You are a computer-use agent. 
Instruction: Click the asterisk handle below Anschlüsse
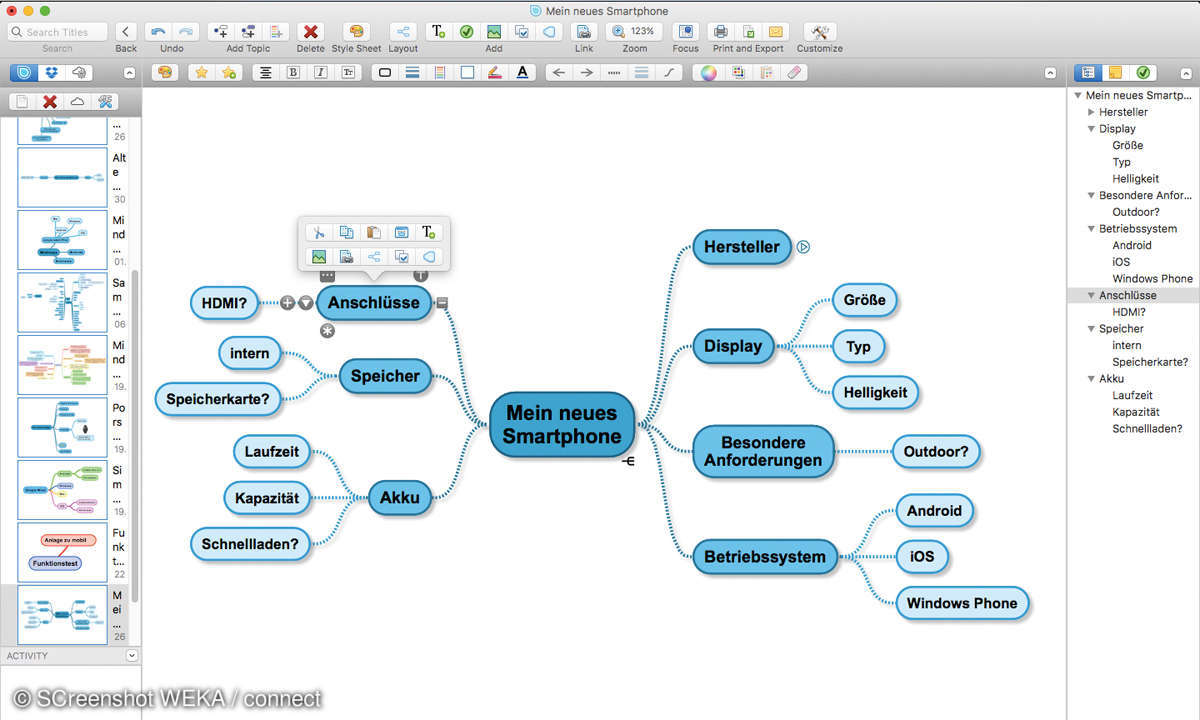click(327, 331)
